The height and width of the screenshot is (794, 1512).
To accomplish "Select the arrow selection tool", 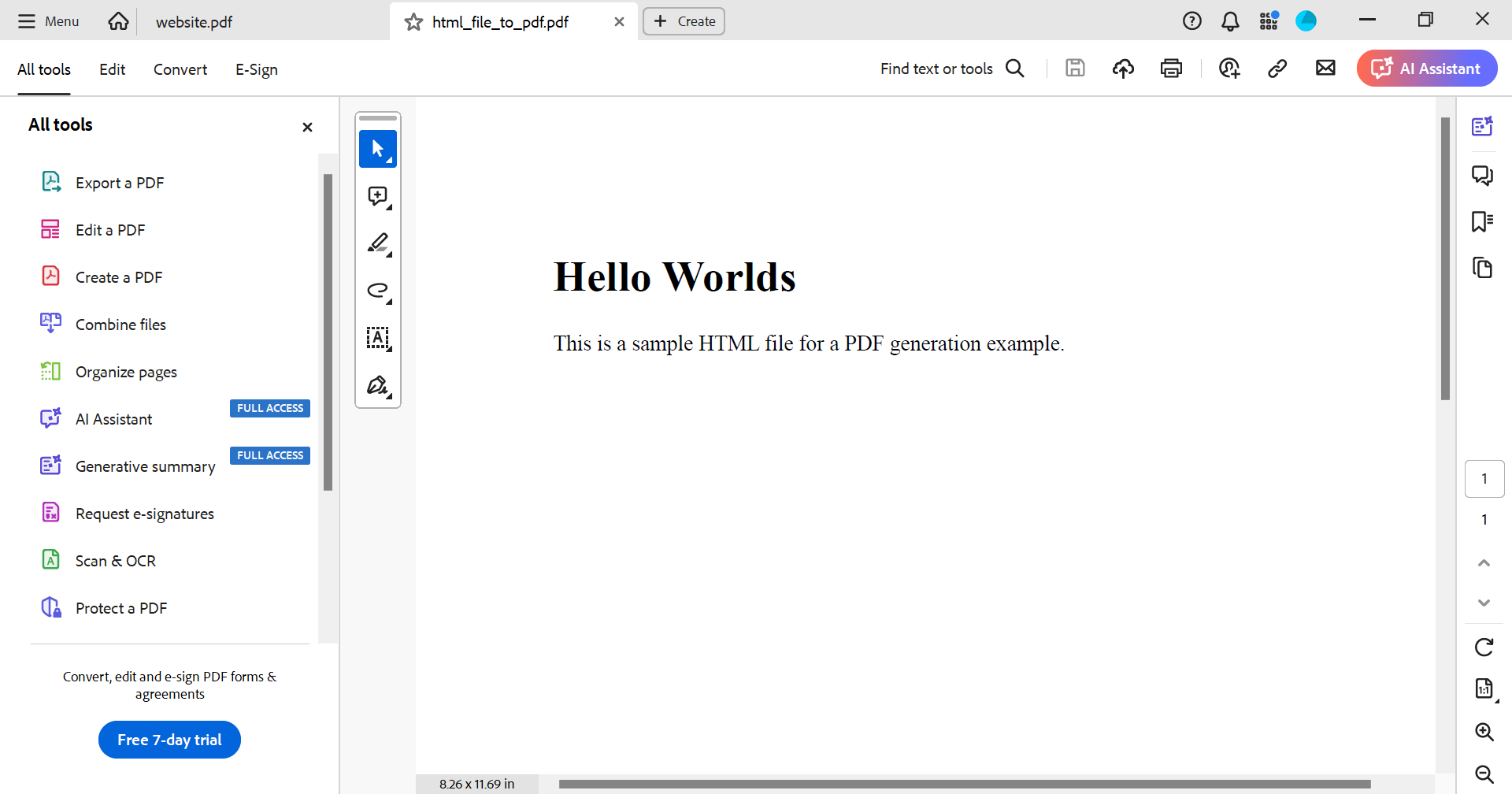I will [x=378, y=149].
